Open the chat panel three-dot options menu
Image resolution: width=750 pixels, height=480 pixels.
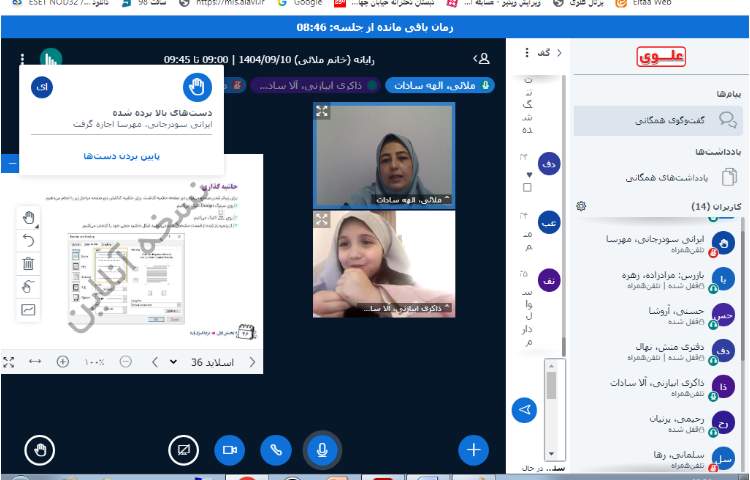tap(527, 53)
